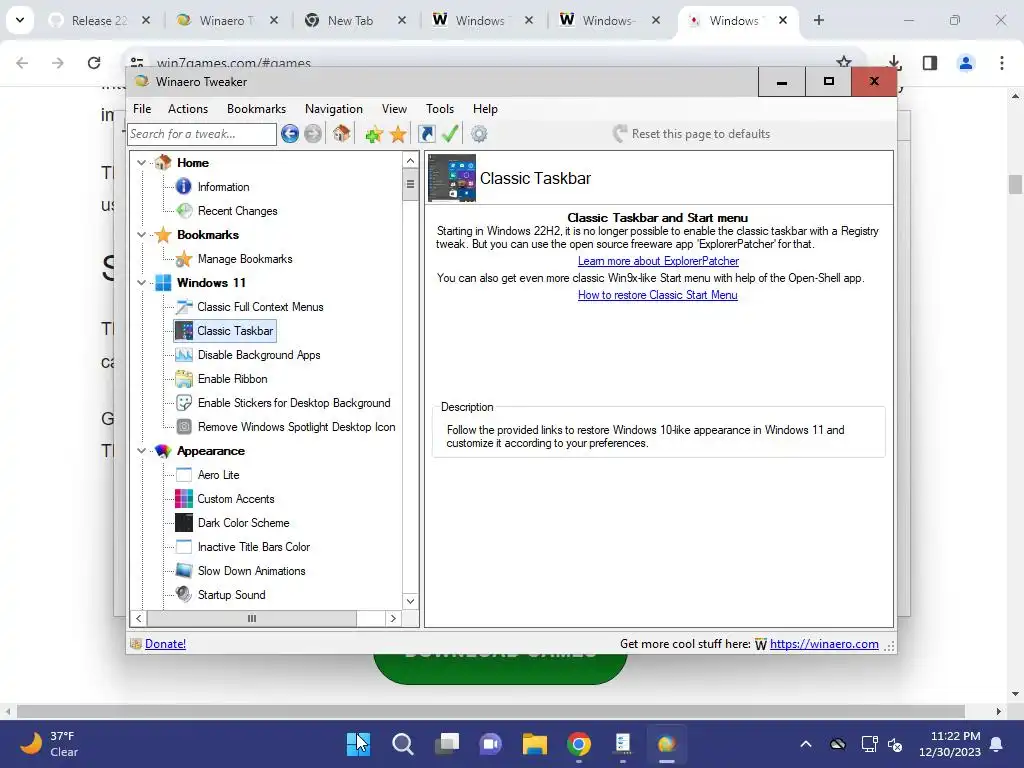1024x768 pixels.
Task: Add bookmark with green plus star icon
Action: click(x=374, y=135)
